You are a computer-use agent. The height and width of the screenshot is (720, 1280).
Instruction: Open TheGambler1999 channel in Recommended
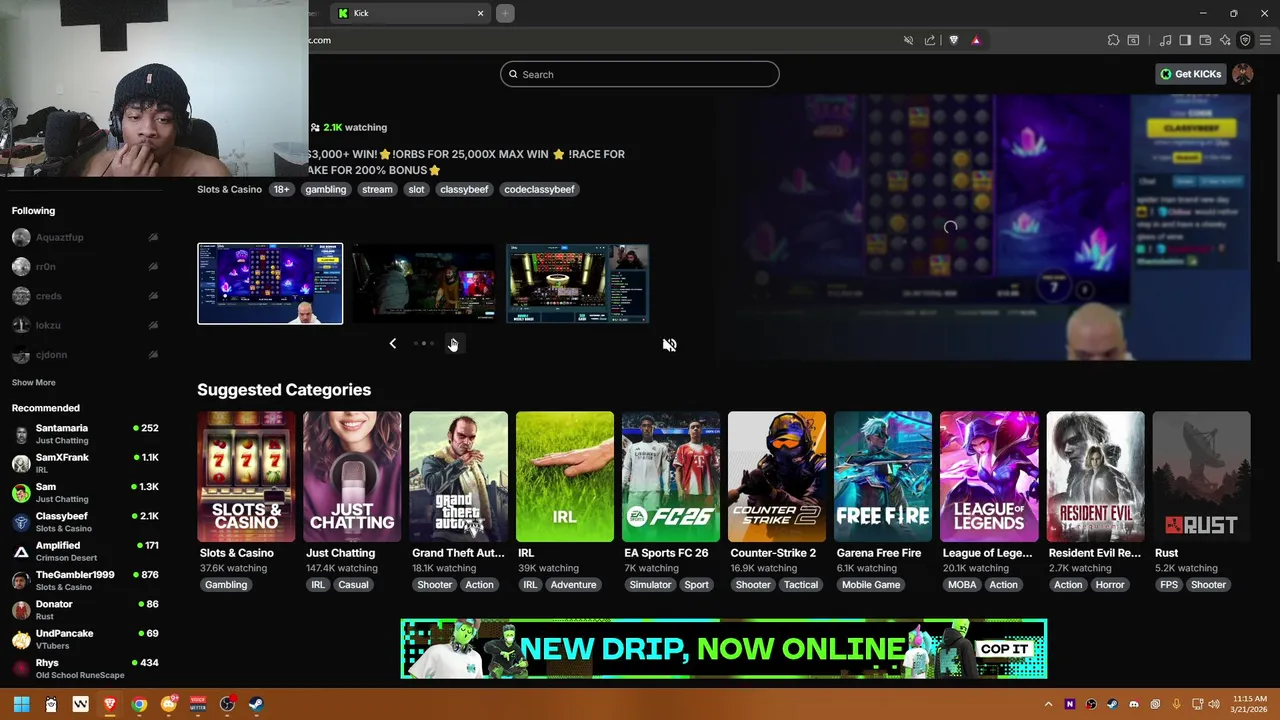(85, 581)
